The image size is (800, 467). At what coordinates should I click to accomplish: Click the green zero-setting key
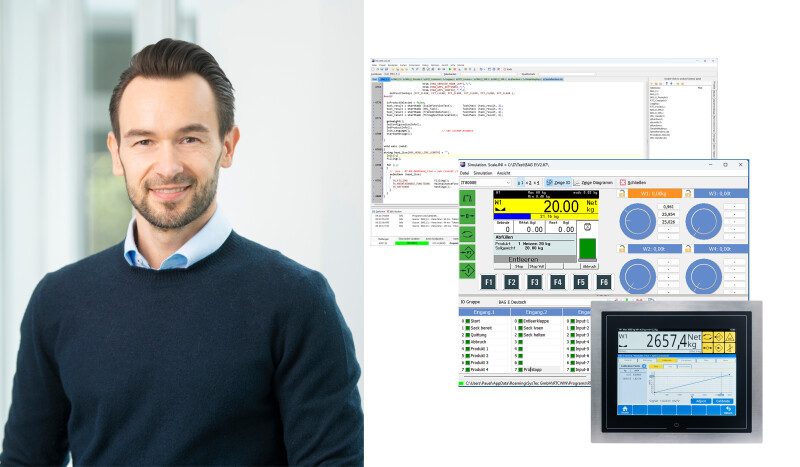click(467, 216)
